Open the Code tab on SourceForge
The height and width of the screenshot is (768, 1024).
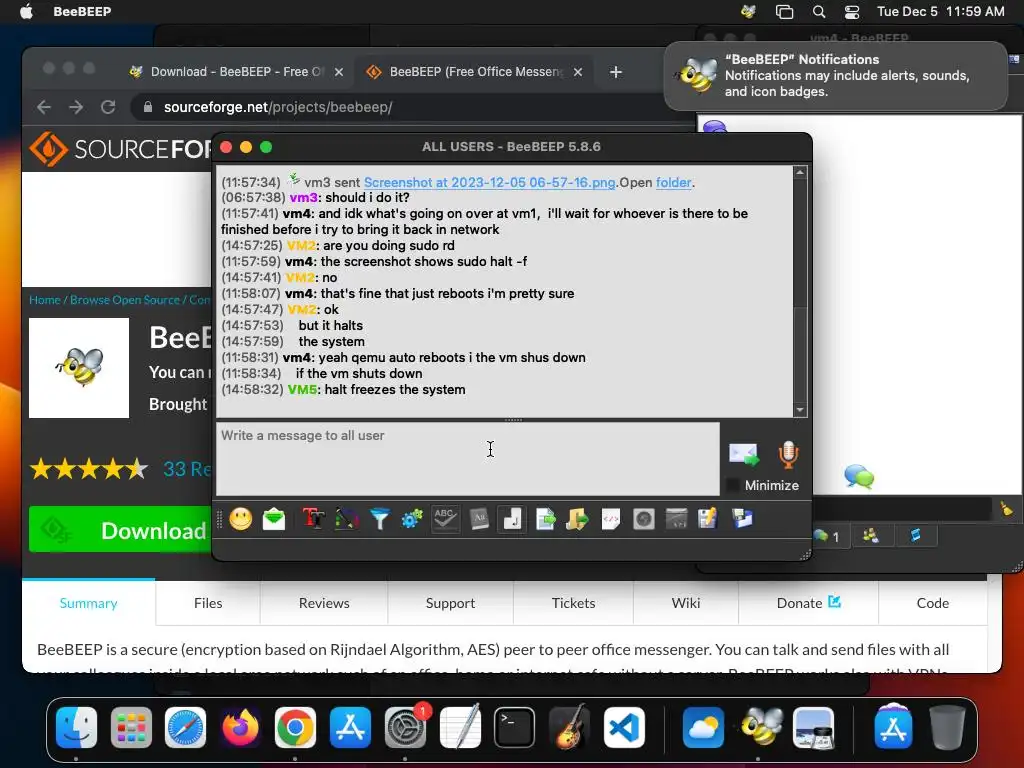(933, 603)
